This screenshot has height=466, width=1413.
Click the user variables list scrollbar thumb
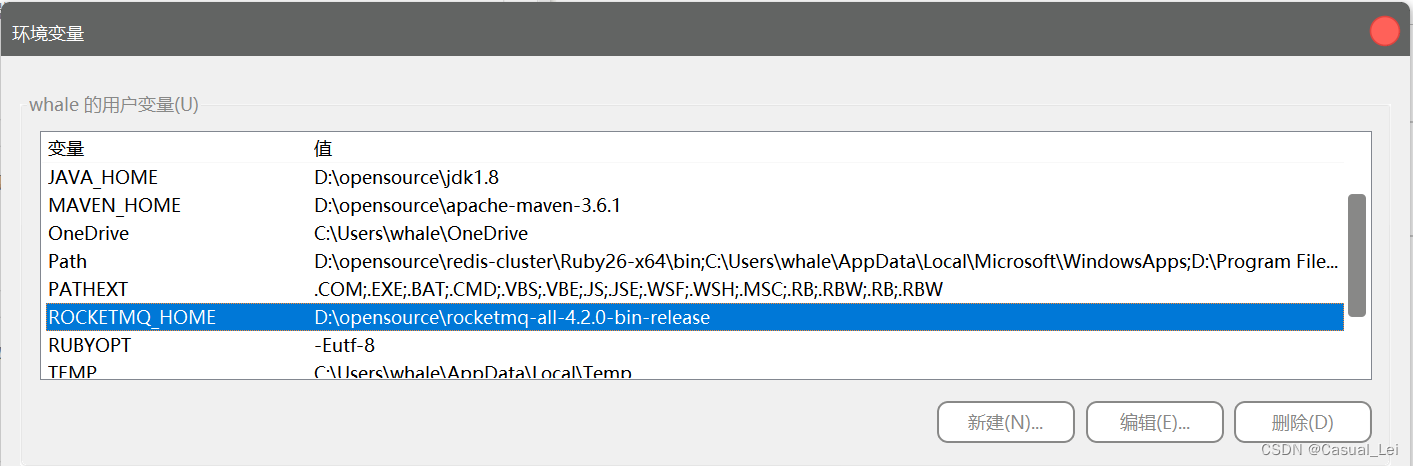[x=1357, y=255]
